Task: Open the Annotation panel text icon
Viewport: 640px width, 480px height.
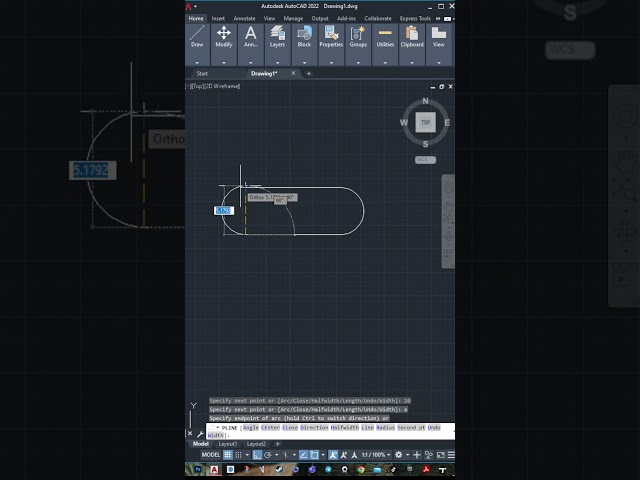Action: tap(251, 33)
